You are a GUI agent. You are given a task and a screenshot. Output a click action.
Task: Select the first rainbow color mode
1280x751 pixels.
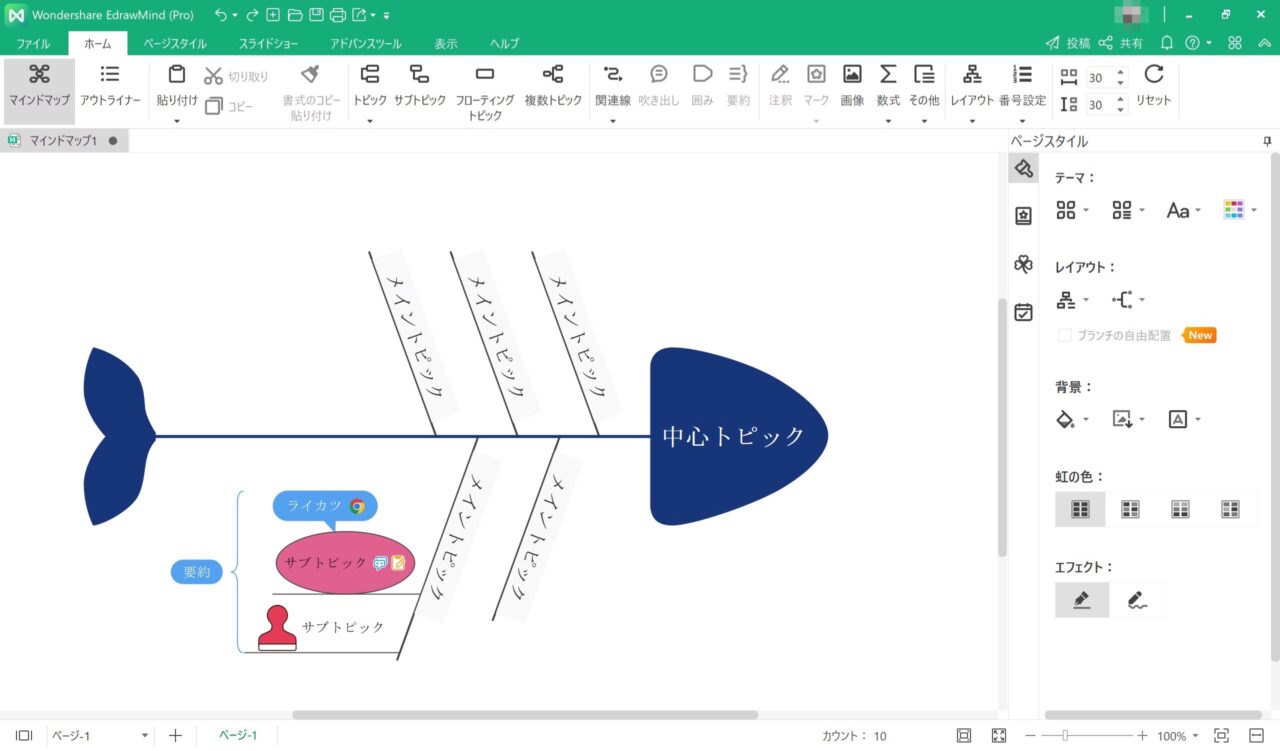(x=1080, y=509)
